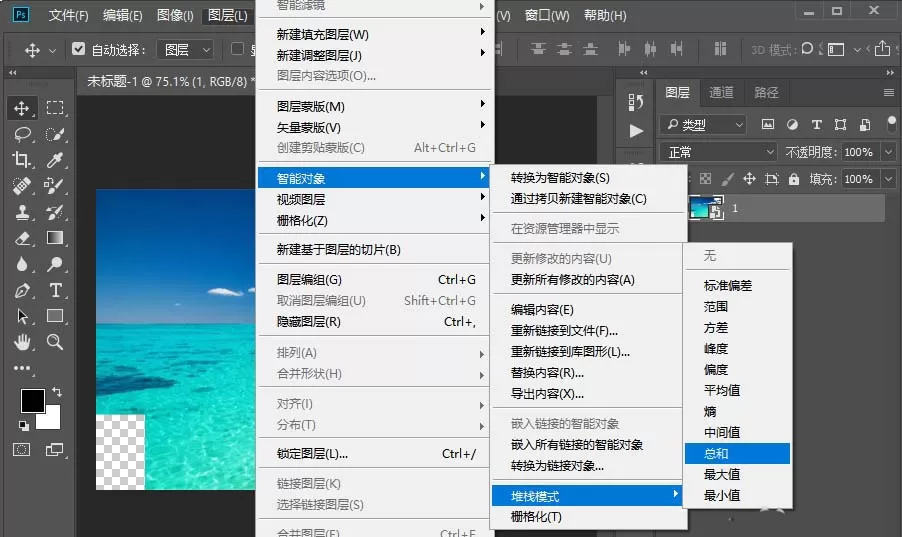Switch to the 通道 tab
Image resolution: width=902 pixels, height=537 pixels.
tap(721, 93)
